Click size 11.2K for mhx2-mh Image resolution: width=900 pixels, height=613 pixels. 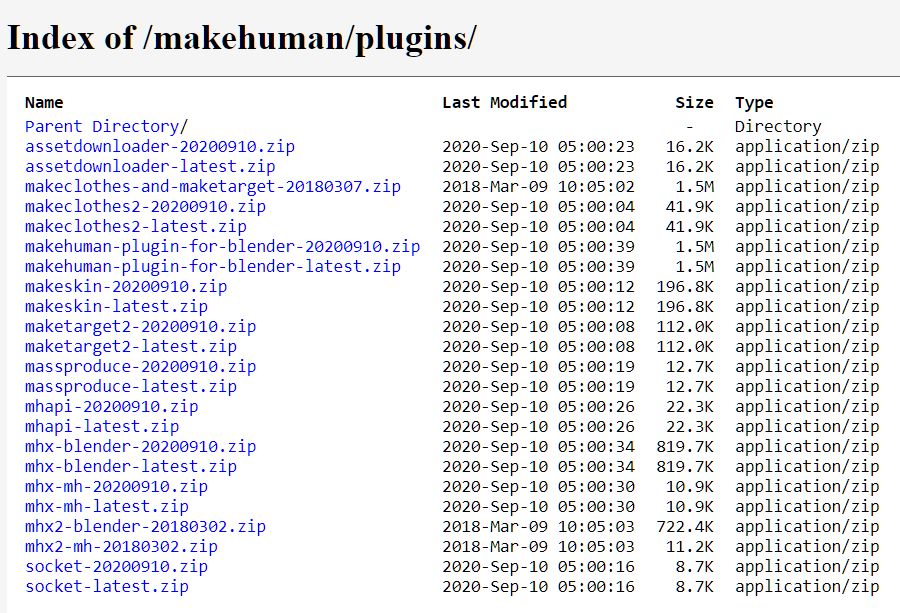click(689, 547)
